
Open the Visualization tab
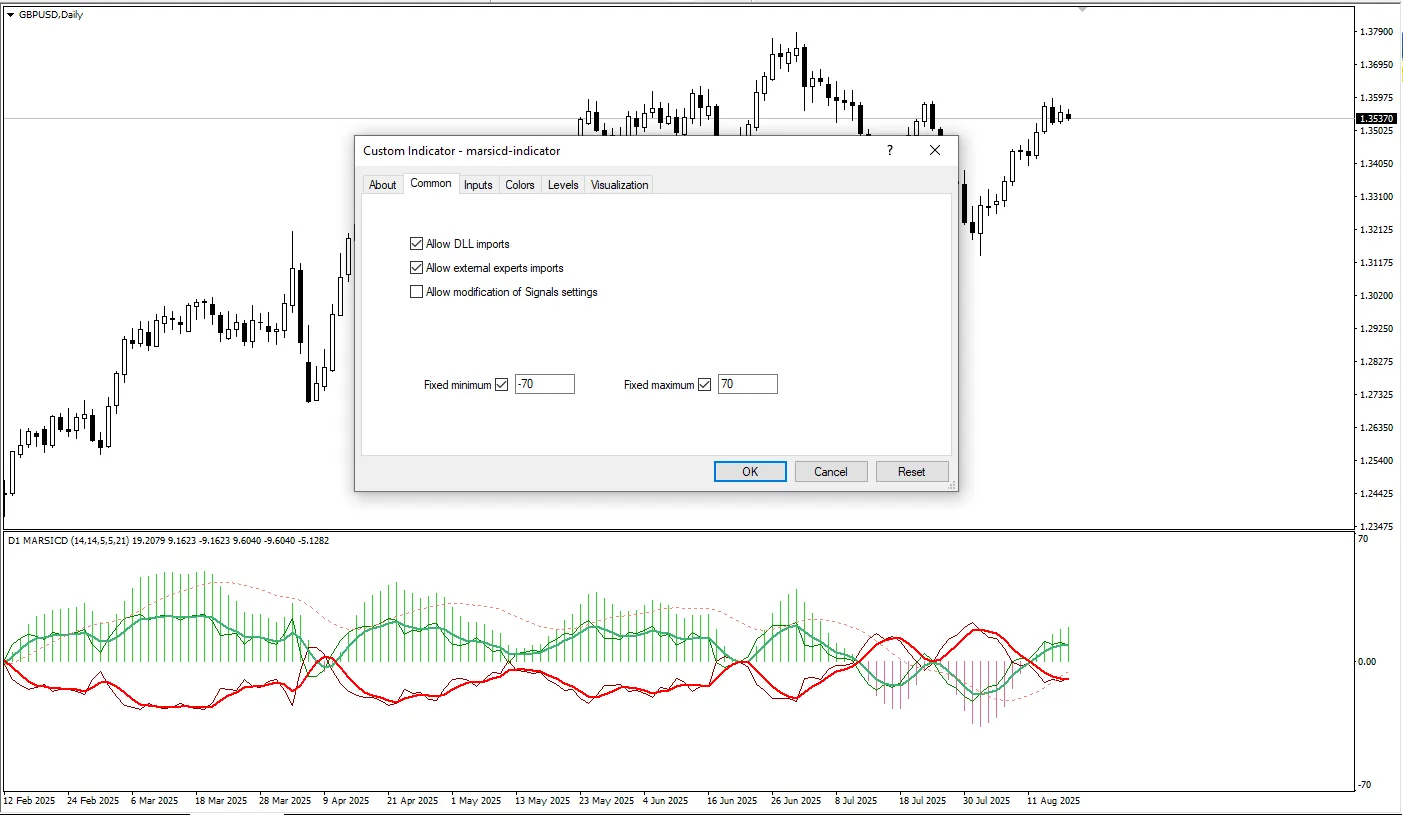(619, 185)
